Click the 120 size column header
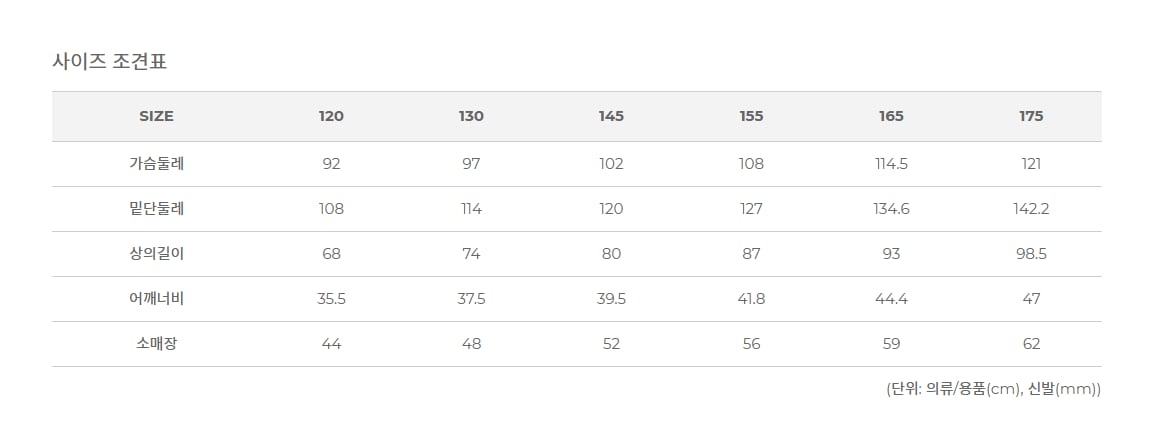 point(331,116)
